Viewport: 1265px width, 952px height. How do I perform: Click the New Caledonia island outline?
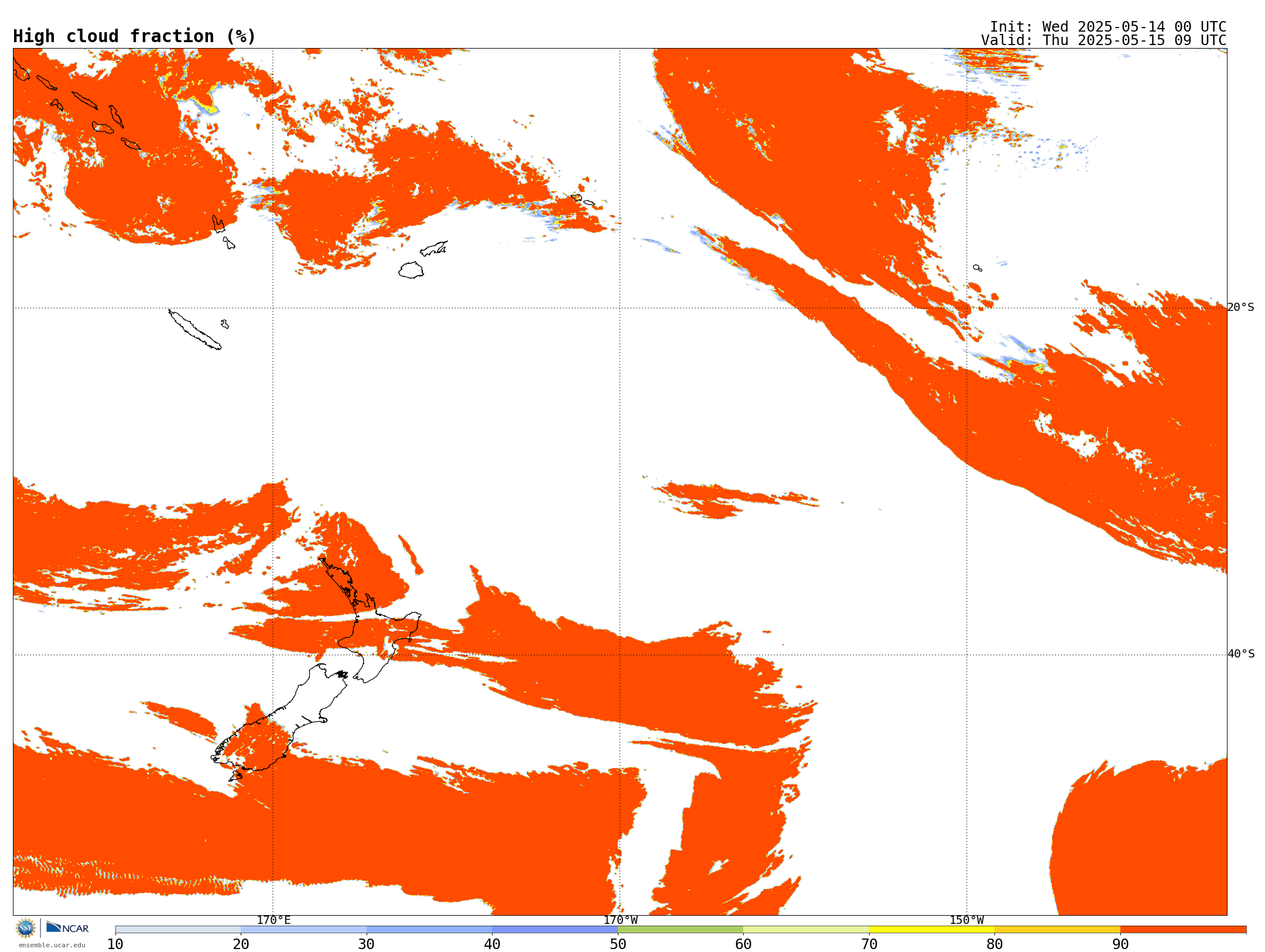[194, 330]
